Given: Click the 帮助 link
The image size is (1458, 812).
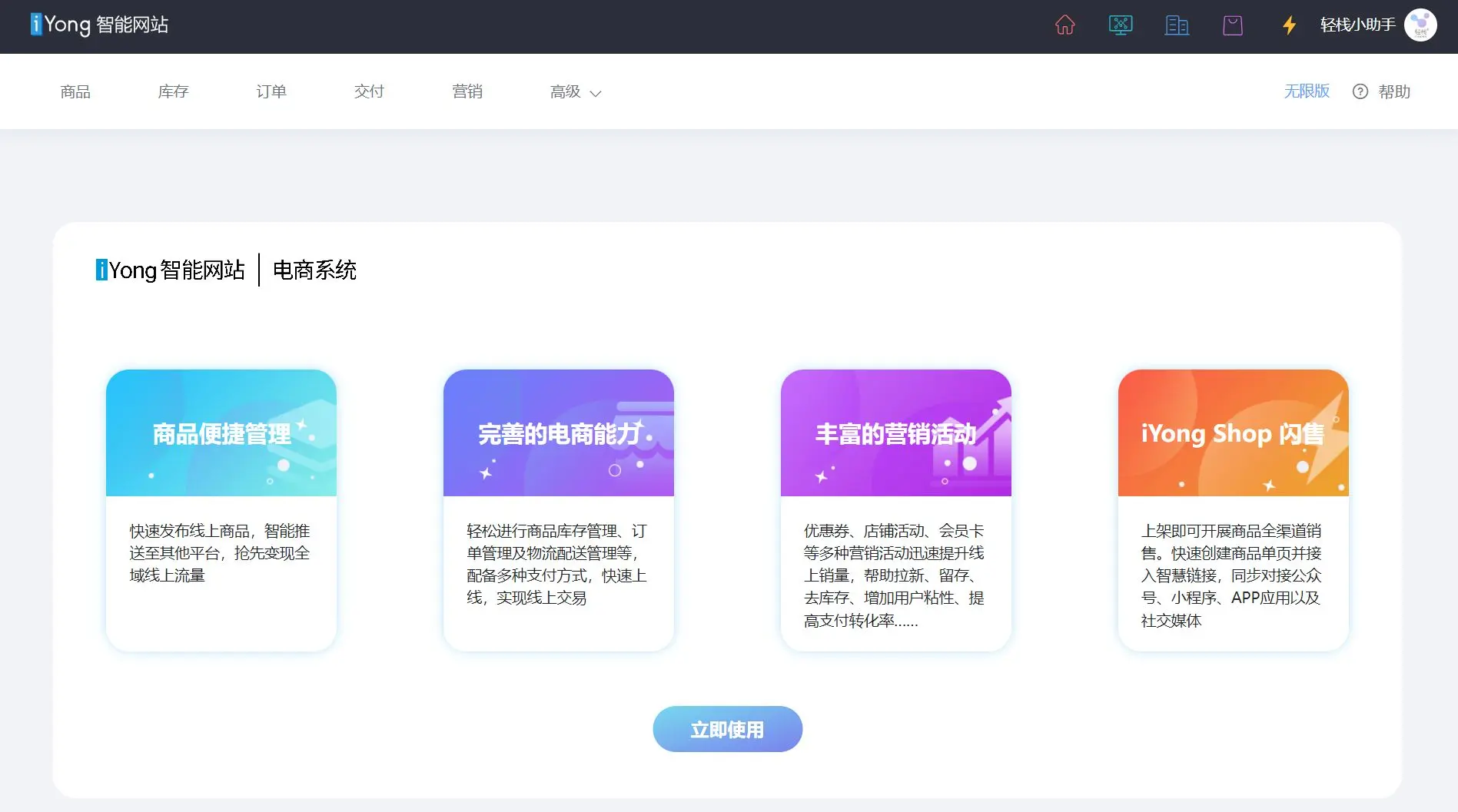Looking at the screenshot, I should click(x=1394, y=91).
